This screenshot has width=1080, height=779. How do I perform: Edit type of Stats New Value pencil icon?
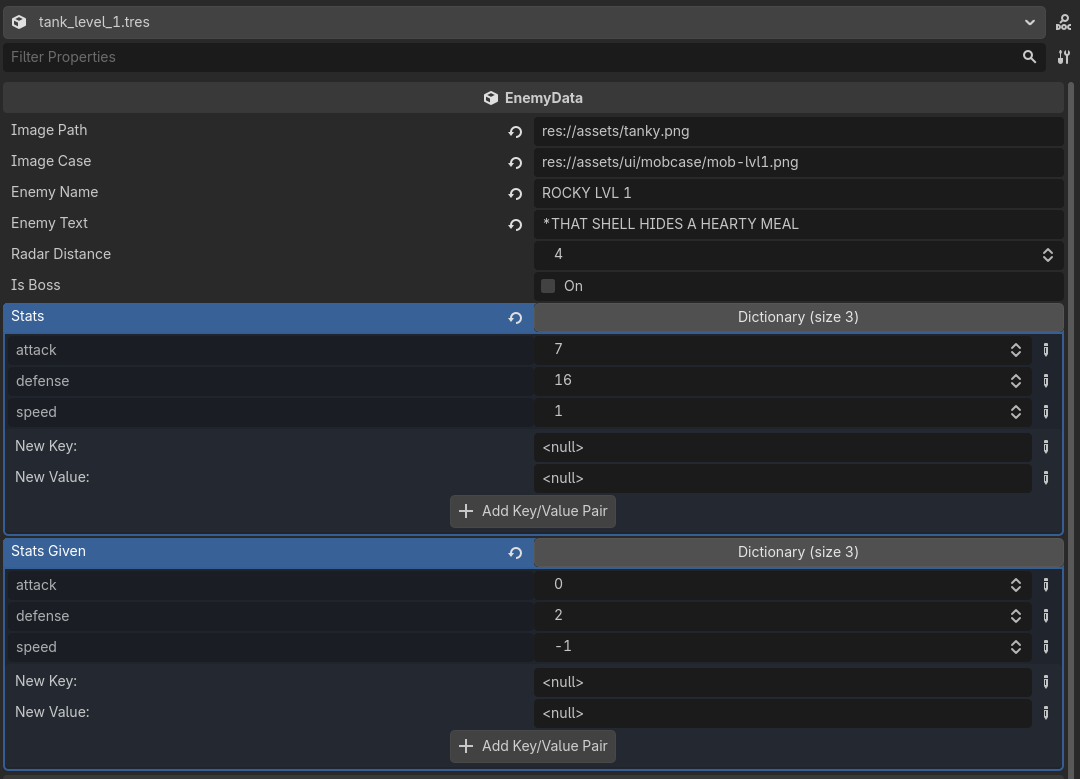tap(1046, 478)
